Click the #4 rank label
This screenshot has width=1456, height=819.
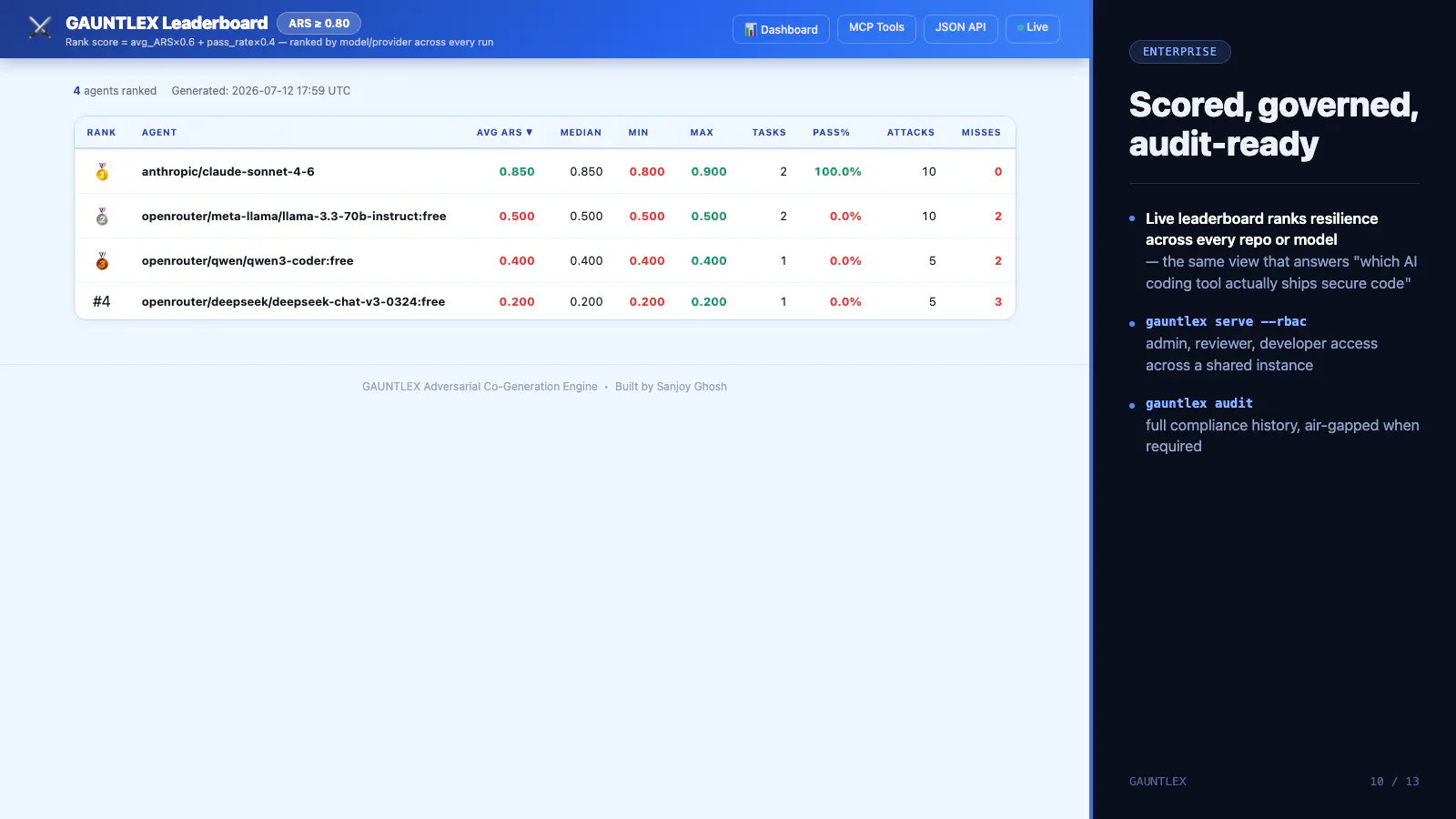(102, 302)
